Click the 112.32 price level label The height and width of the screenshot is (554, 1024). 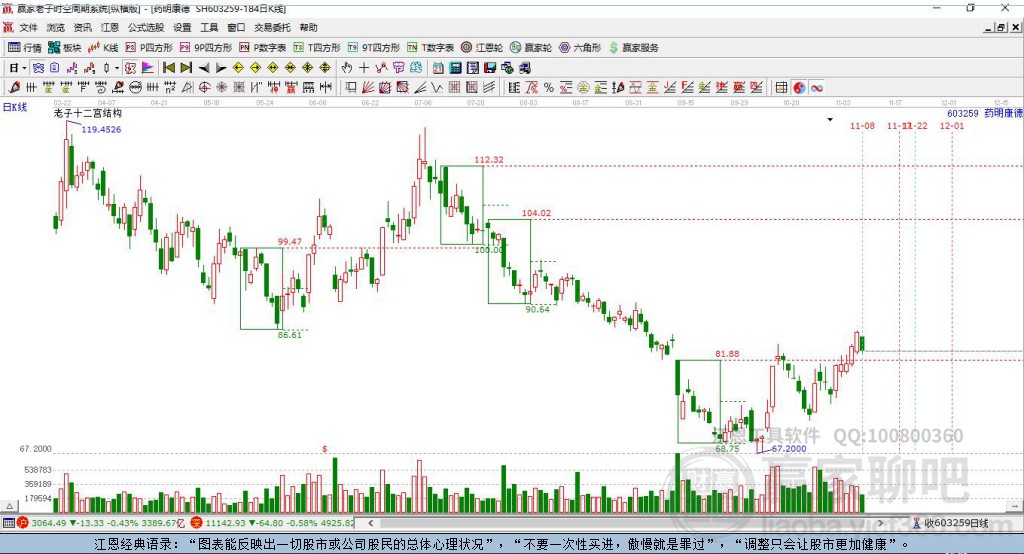click(488, 159)
